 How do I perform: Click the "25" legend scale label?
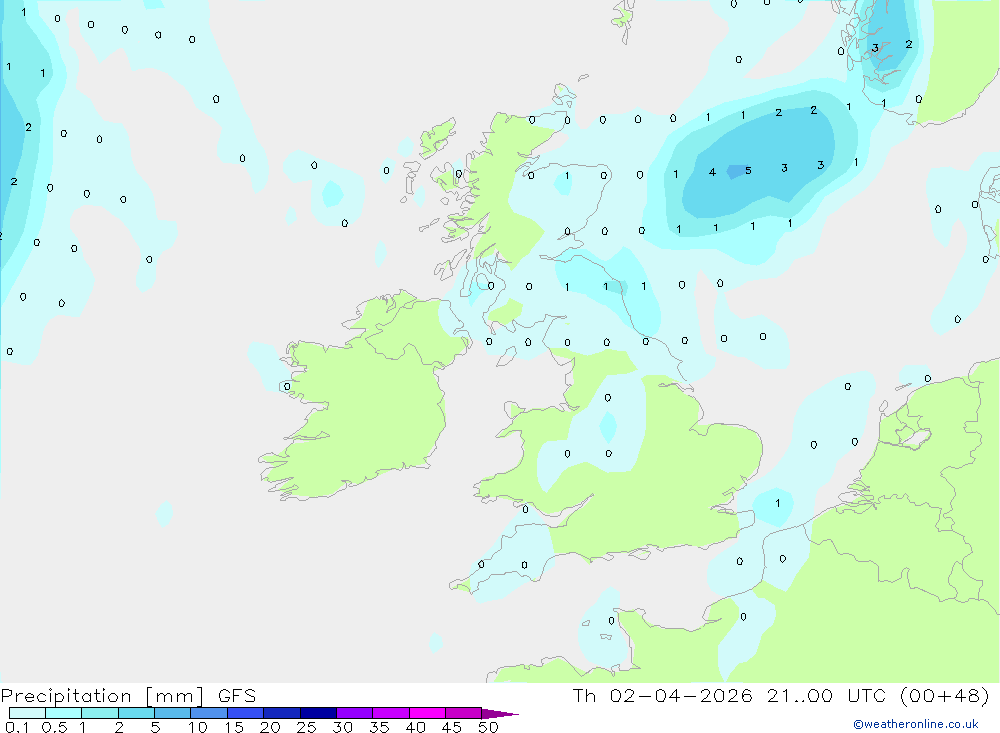point(306,727)
